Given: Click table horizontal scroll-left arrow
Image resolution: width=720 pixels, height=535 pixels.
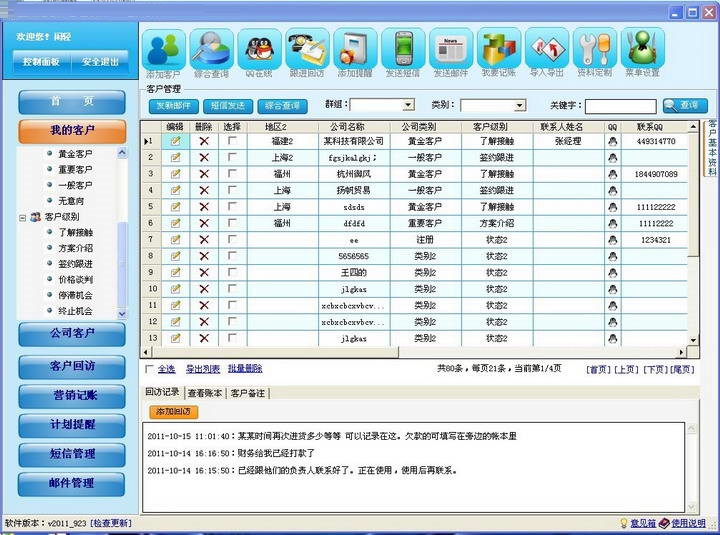Looking at the screenshot, I should [x=146, y=352].
